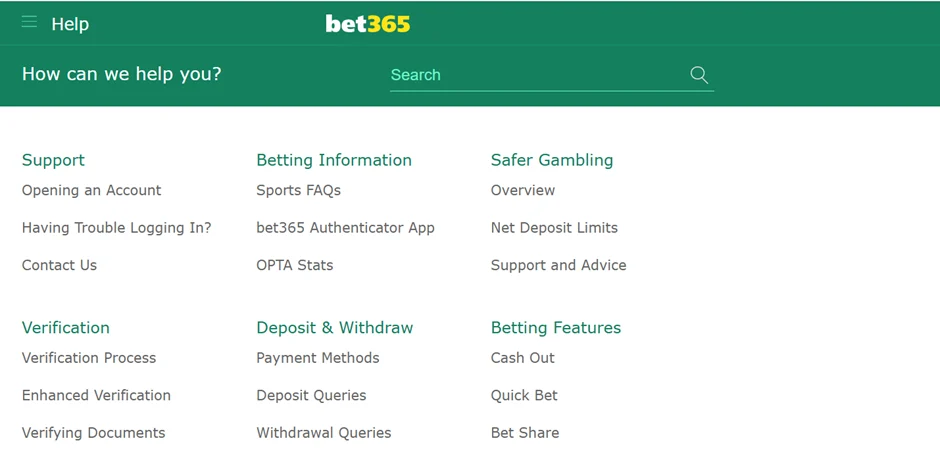Open the Verification category heading
940x470 pixels.
(66, 328)
